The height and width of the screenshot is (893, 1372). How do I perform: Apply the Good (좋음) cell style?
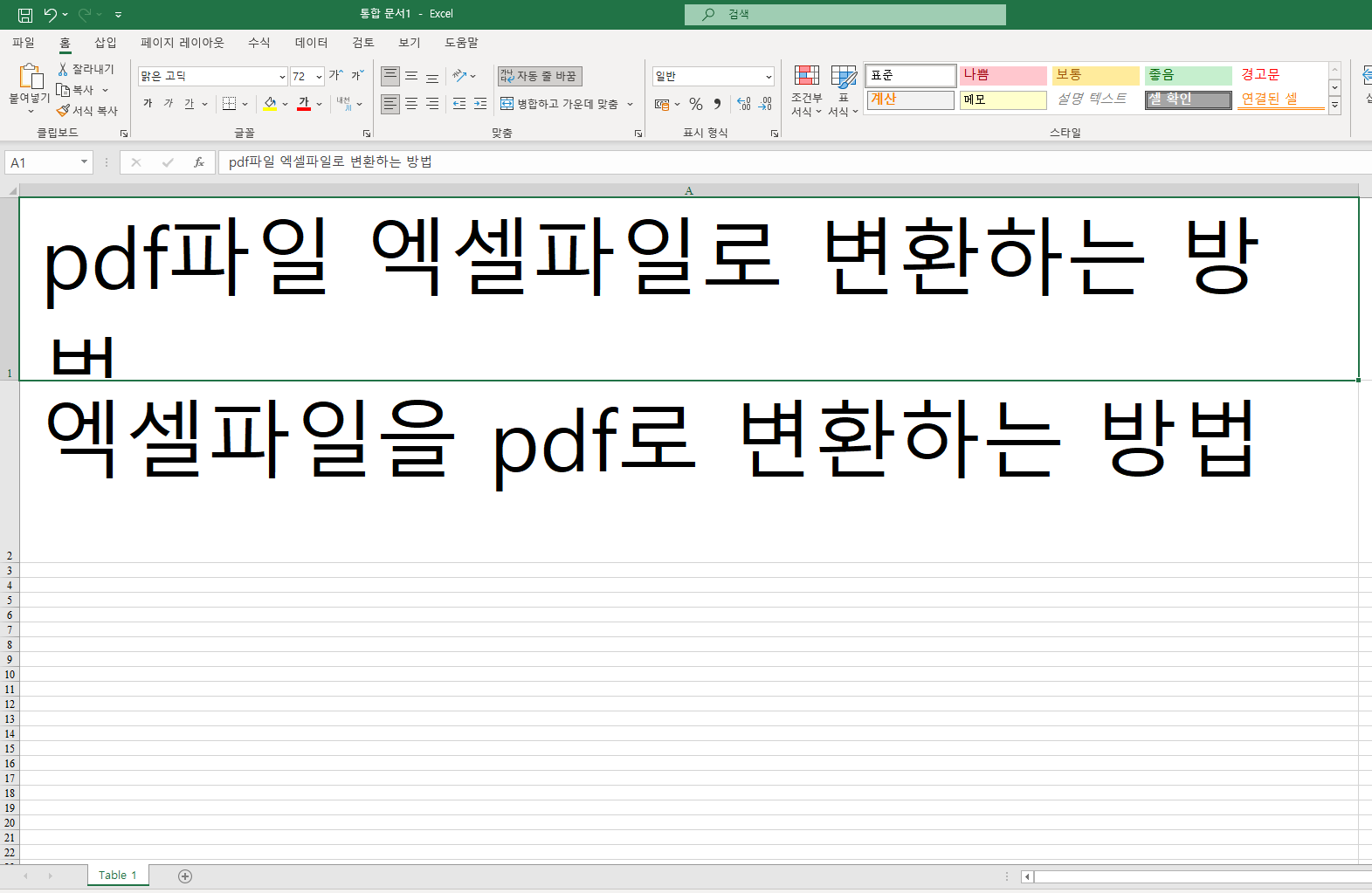[x=1189, y=75]
